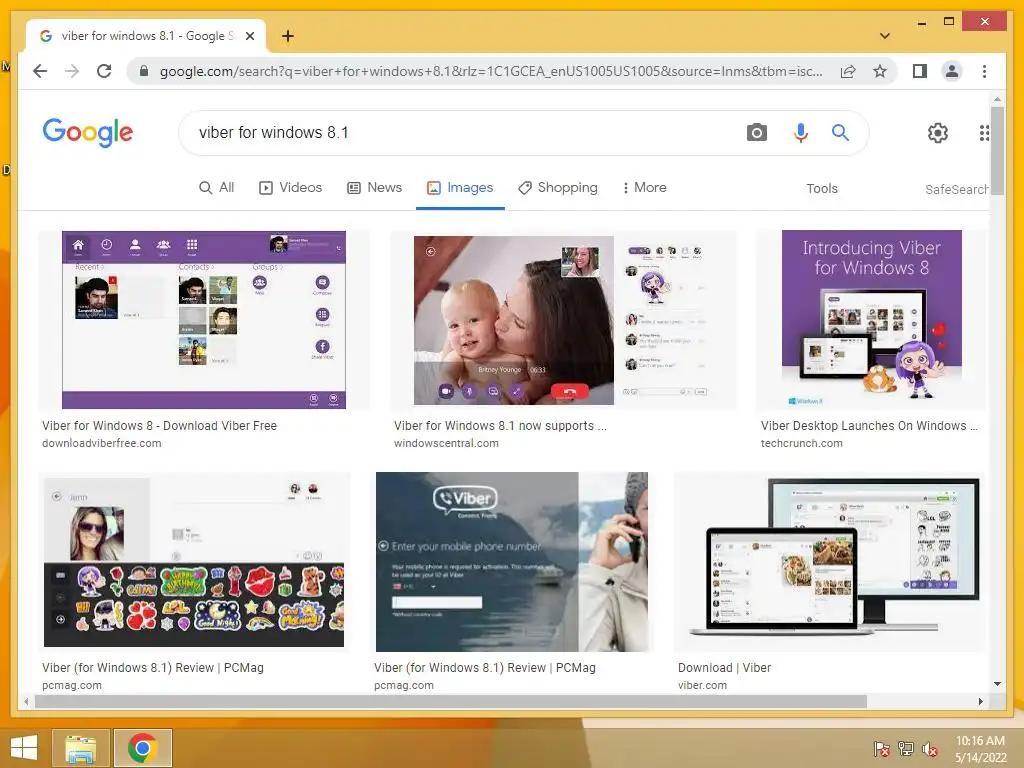Visit downloadviberfree.com source link
This screenshot has width=1024, height=768.
coord(101,443)
